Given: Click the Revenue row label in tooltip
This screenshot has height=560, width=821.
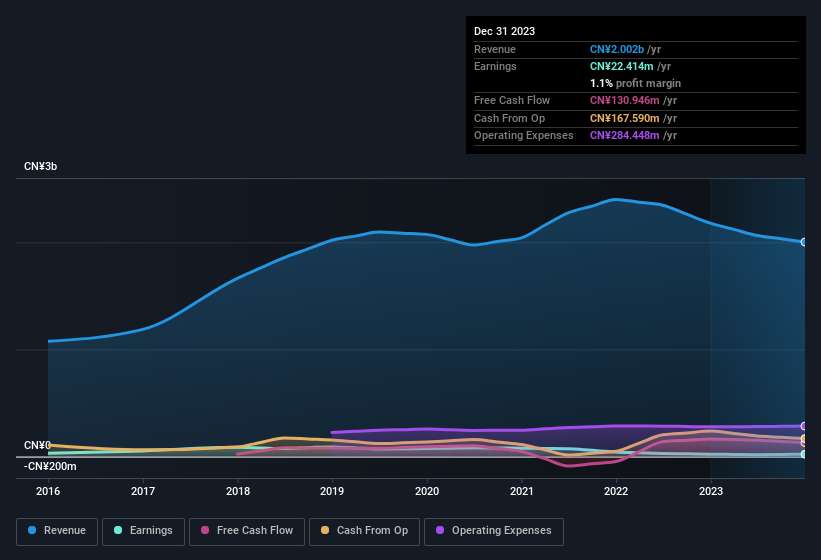Looking at the screenshot, I should [x=495, y=49].
